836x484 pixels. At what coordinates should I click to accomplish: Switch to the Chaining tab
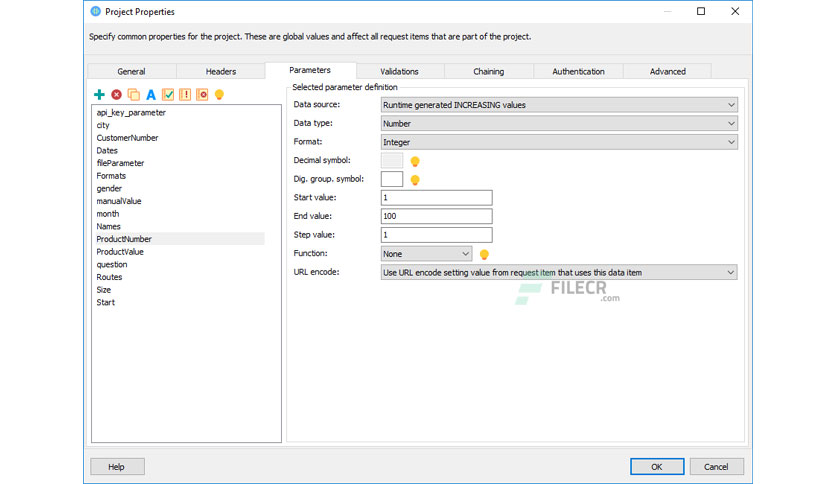488,71
